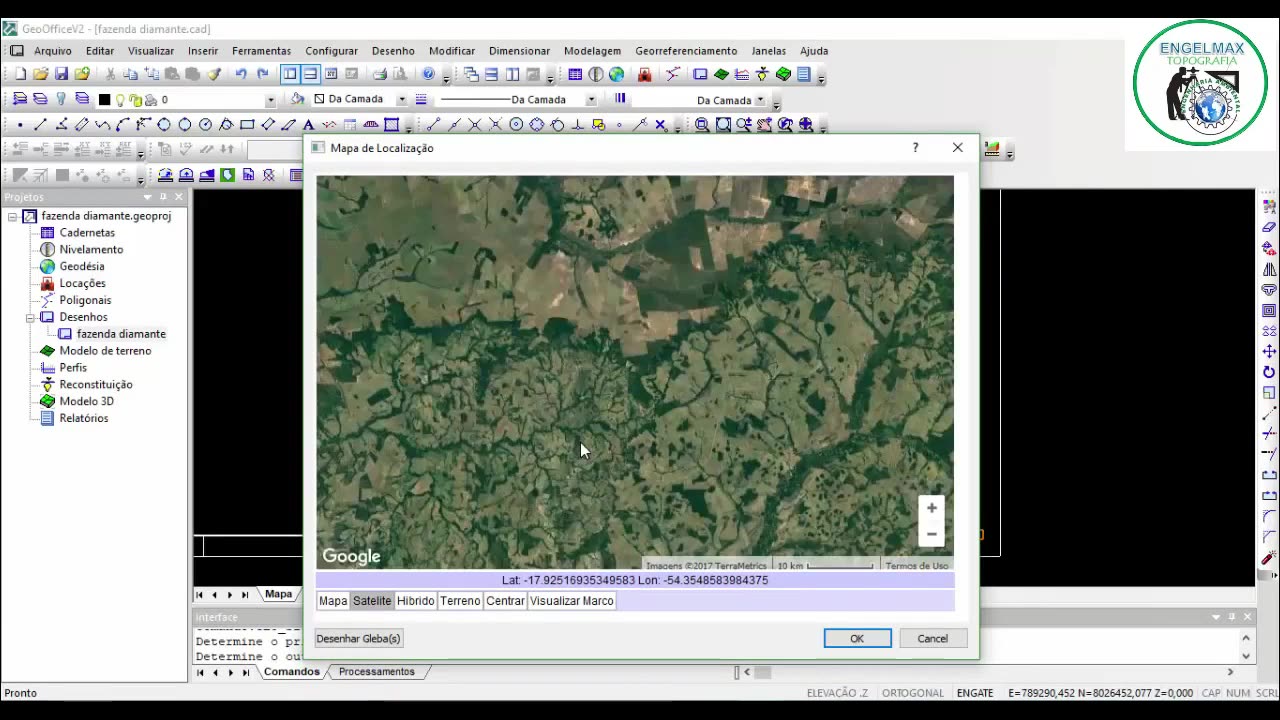This screenshot has height=720, width=1280.
Task: Collapse the fazenda diamante.geoproj tree node
Action: point(13,216)
